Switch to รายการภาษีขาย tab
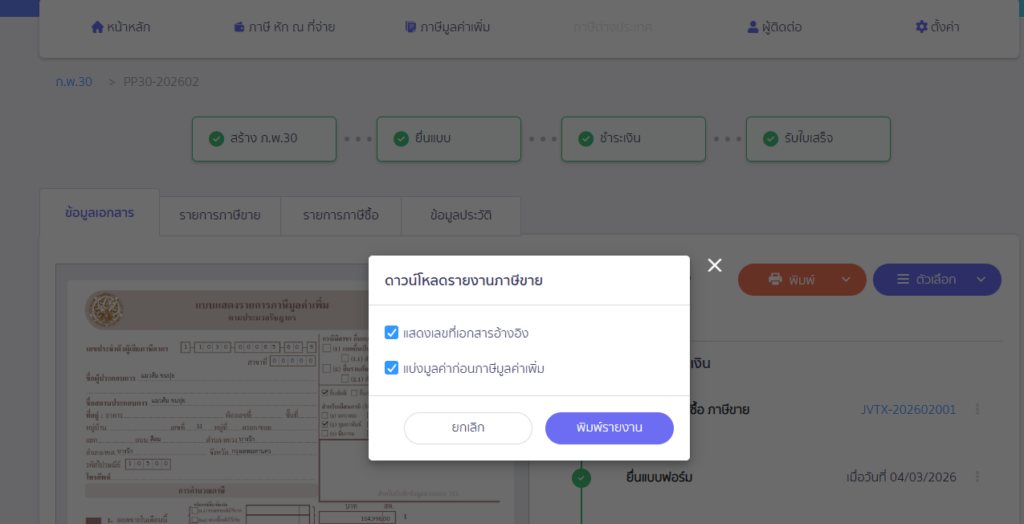The image size is (1024, 524). [x=220, y=215]
